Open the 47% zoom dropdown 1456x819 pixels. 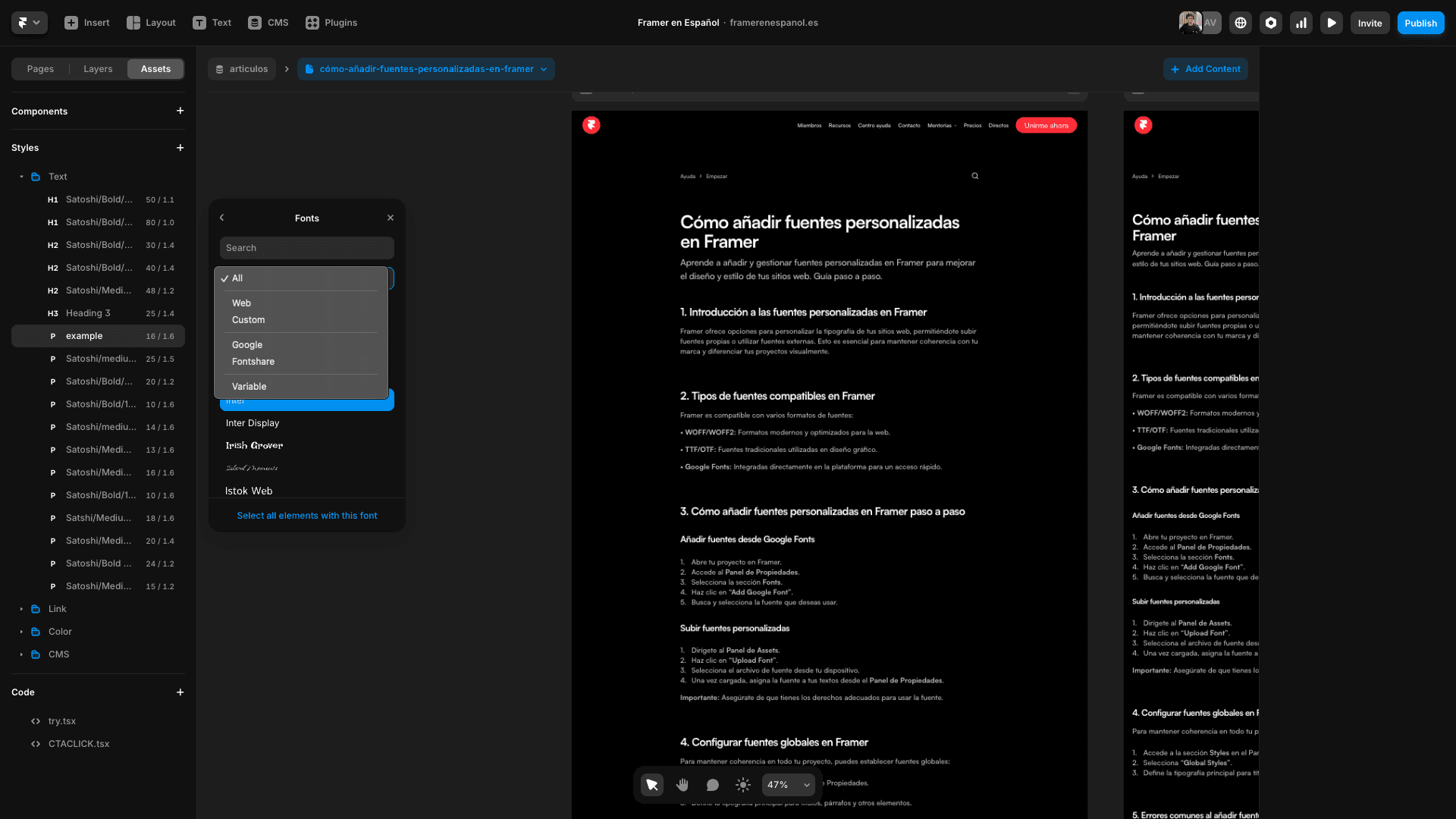(789, 785)
